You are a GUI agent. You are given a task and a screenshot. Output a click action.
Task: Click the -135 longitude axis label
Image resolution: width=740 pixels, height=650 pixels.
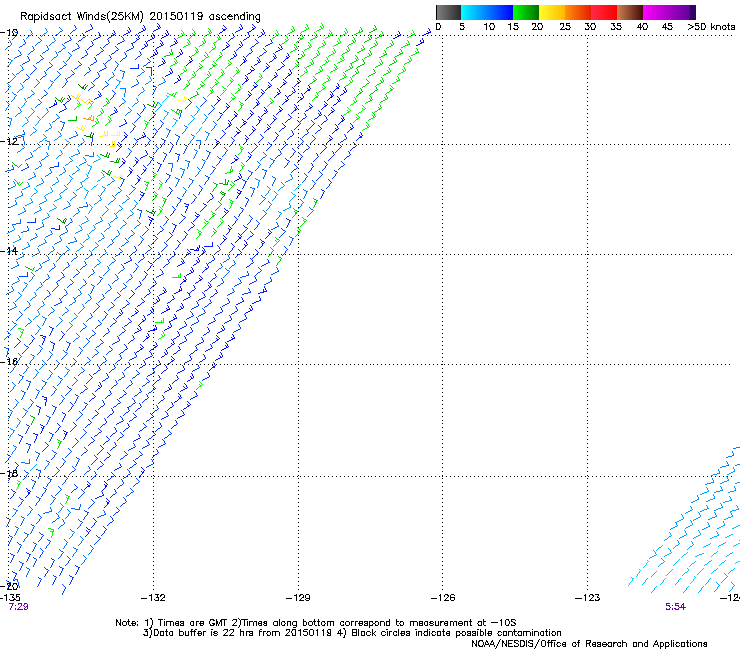(x=10, y=598)
